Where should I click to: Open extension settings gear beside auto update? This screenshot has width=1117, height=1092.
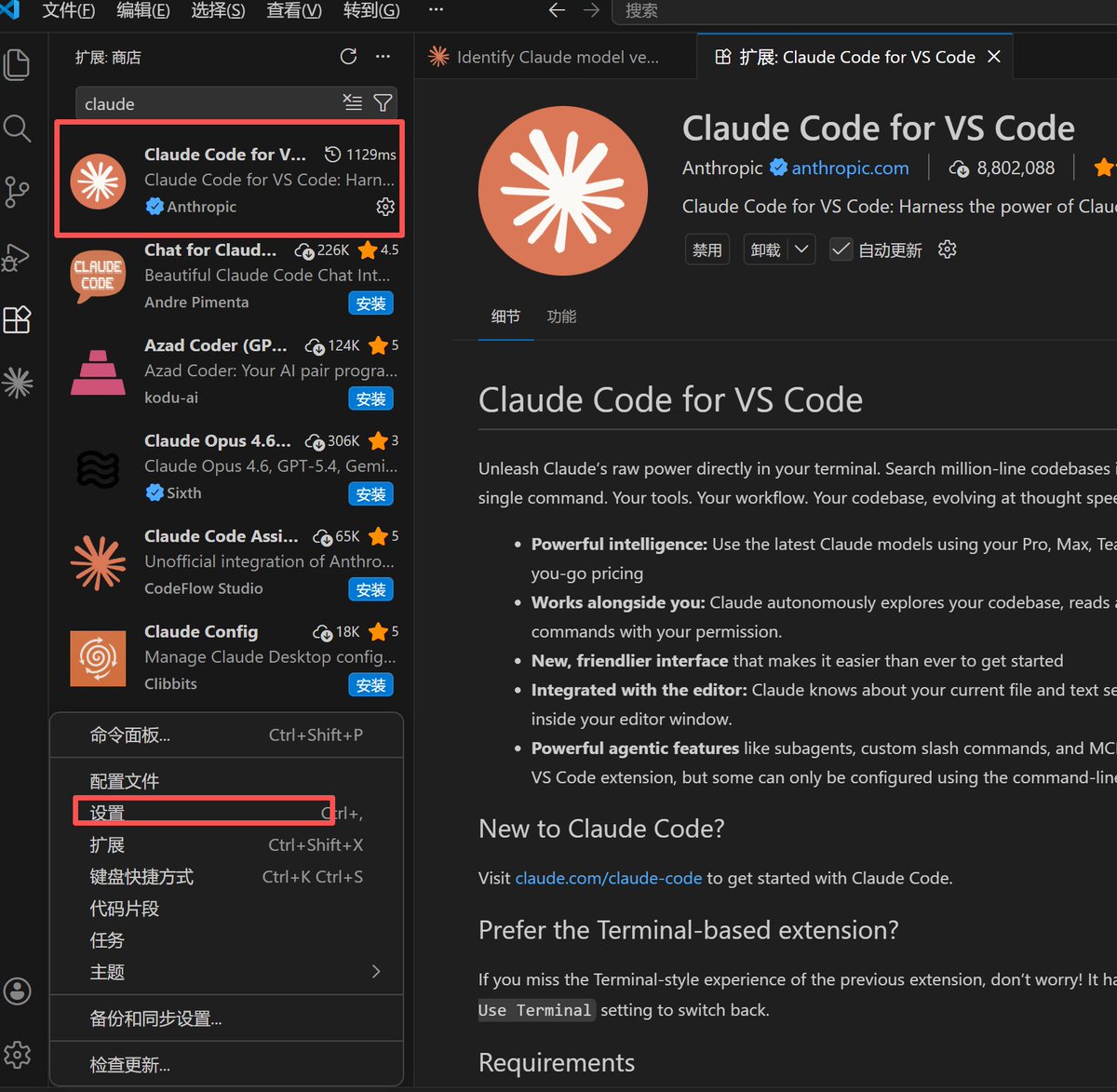click(x=948, y=249)
